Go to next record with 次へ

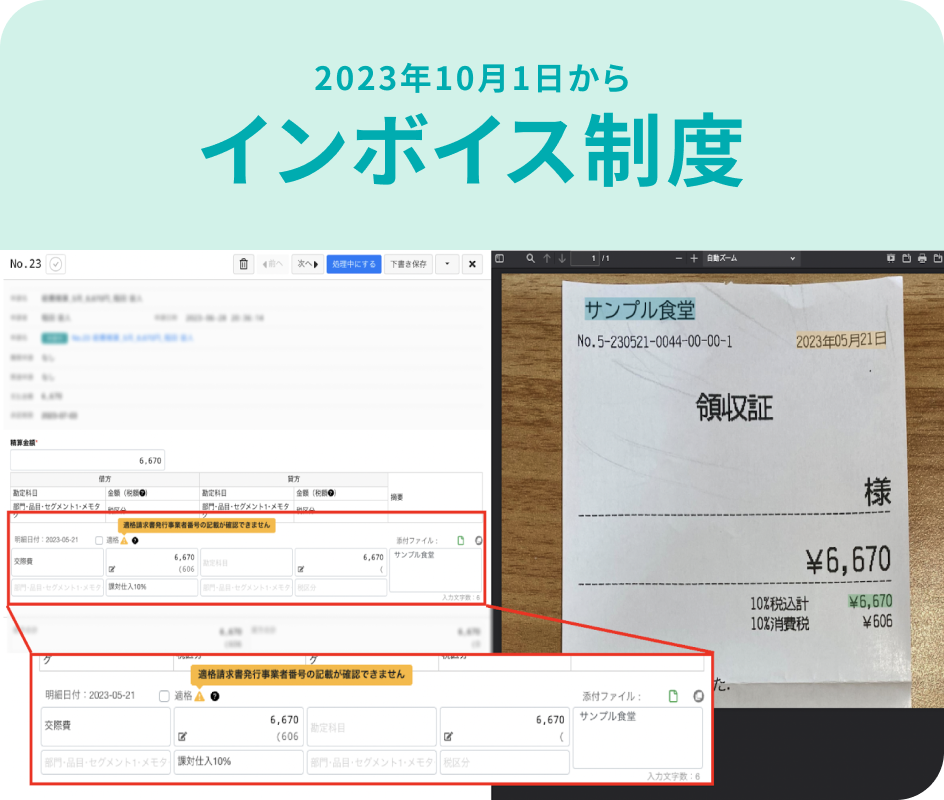pyautogui.click(x=307, y=264)
